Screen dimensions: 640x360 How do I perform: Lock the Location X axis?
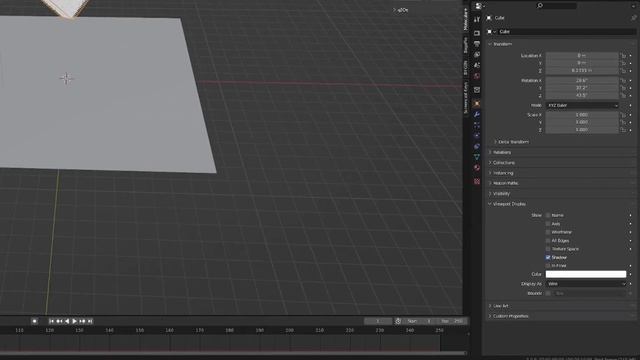623,56
